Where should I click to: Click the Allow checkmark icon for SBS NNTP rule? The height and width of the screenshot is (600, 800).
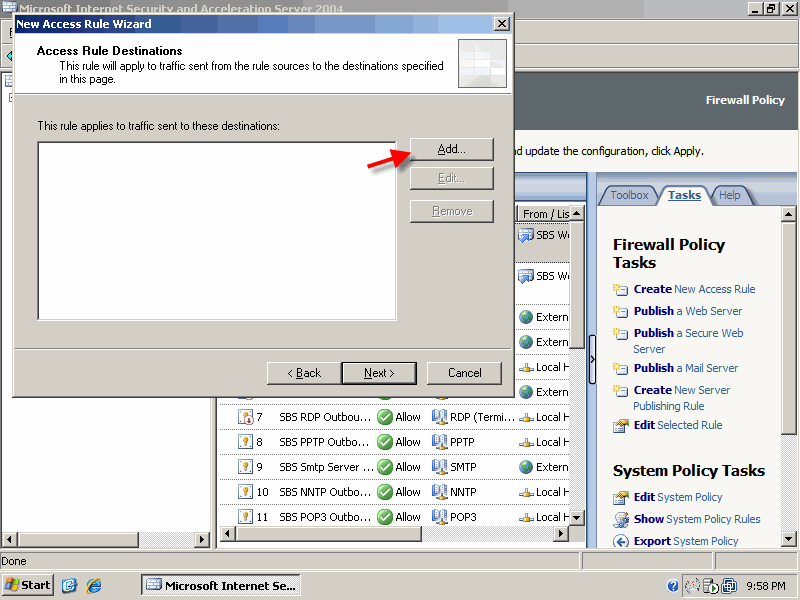point(385,492)
